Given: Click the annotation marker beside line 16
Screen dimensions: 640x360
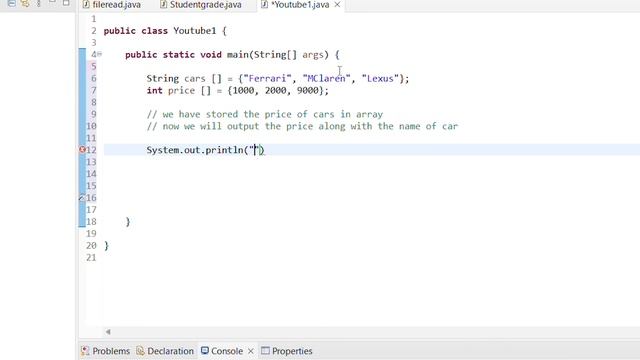Looking at the screenshot, I should (x=82, y=198).
